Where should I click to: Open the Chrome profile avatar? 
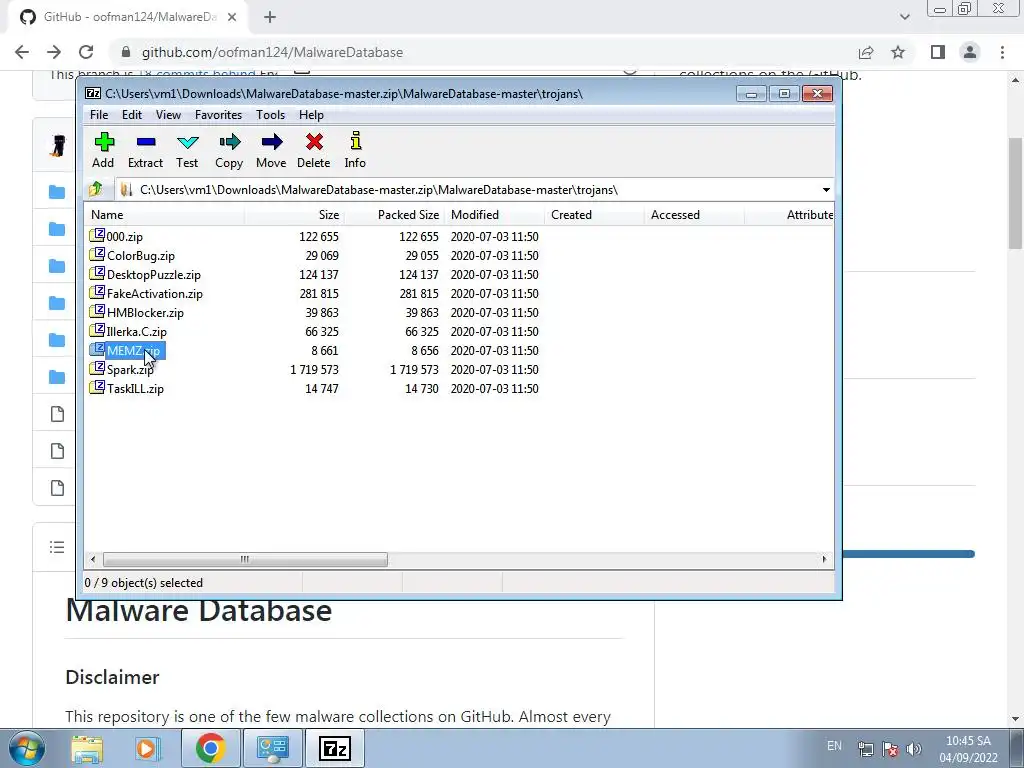(x=970, y=52)
